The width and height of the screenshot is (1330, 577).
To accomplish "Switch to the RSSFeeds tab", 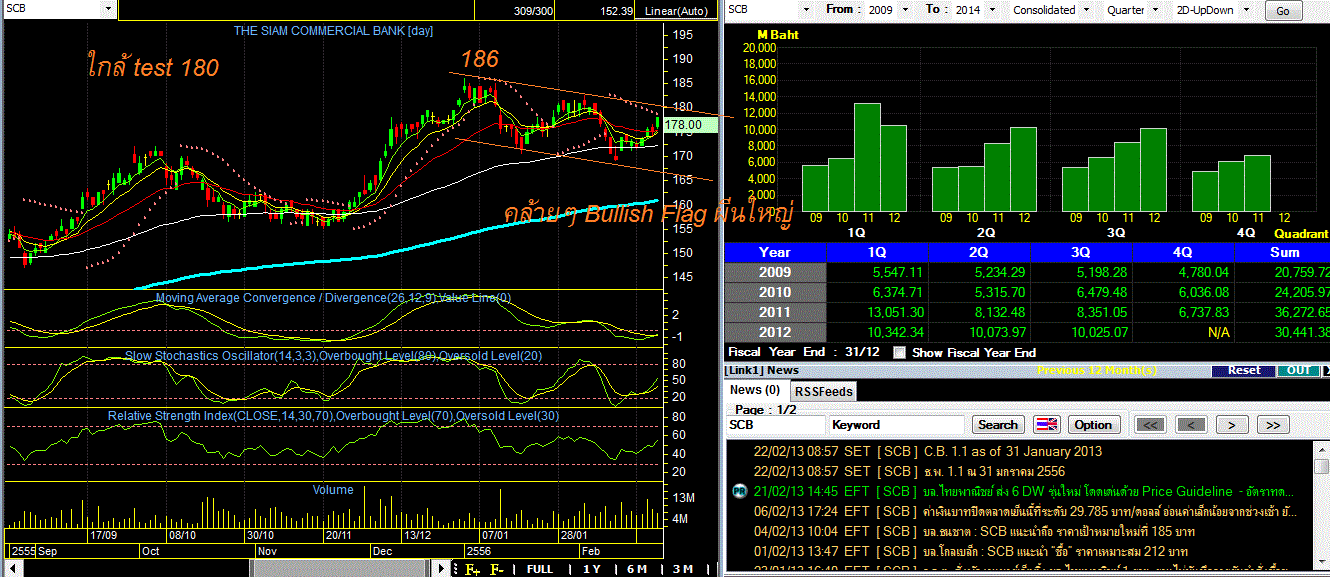I will pos(823,391).
